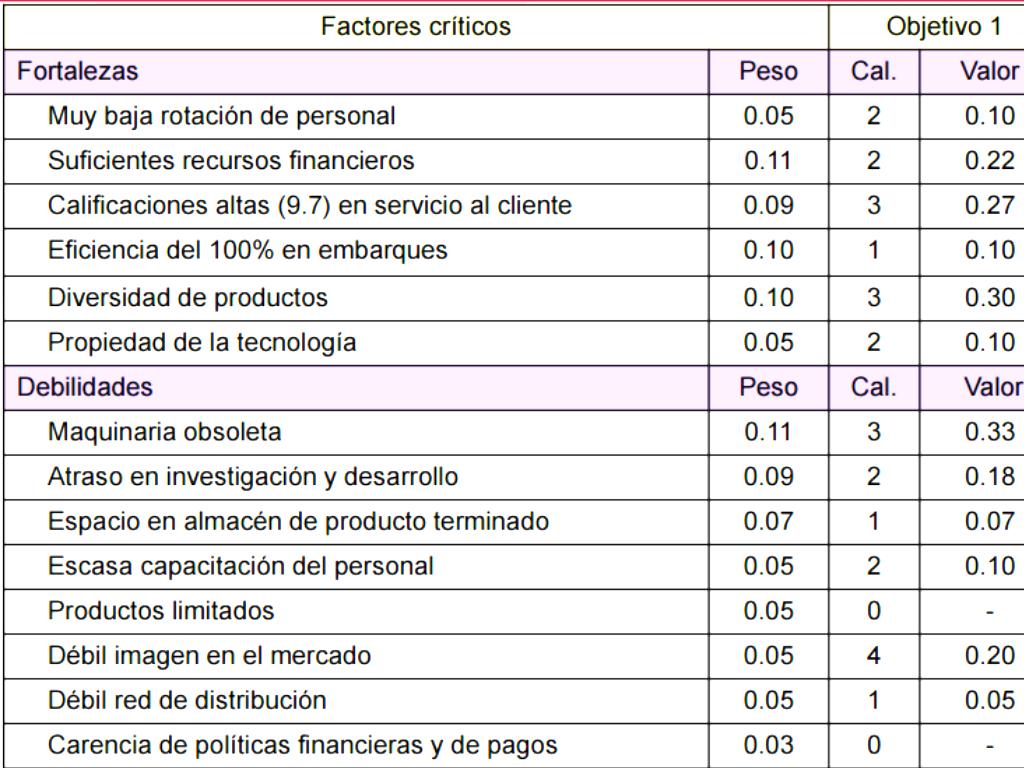Click "Eficiencia del 100% en embarques"
The height and width of the screenshot is (768, 1024).
(x=247, y=251)
